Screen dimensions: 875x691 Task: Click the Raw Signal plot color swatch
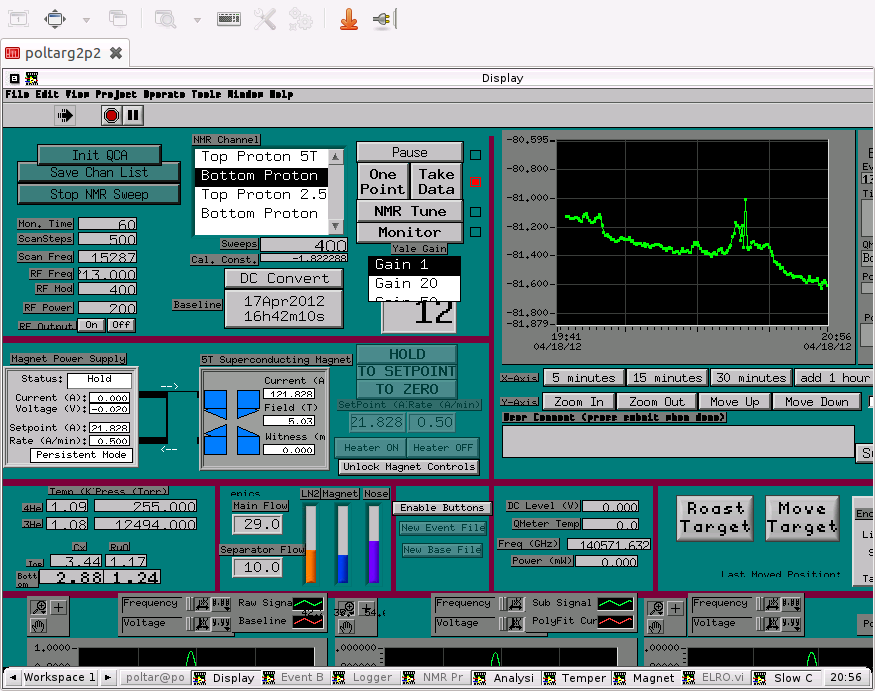308,603
